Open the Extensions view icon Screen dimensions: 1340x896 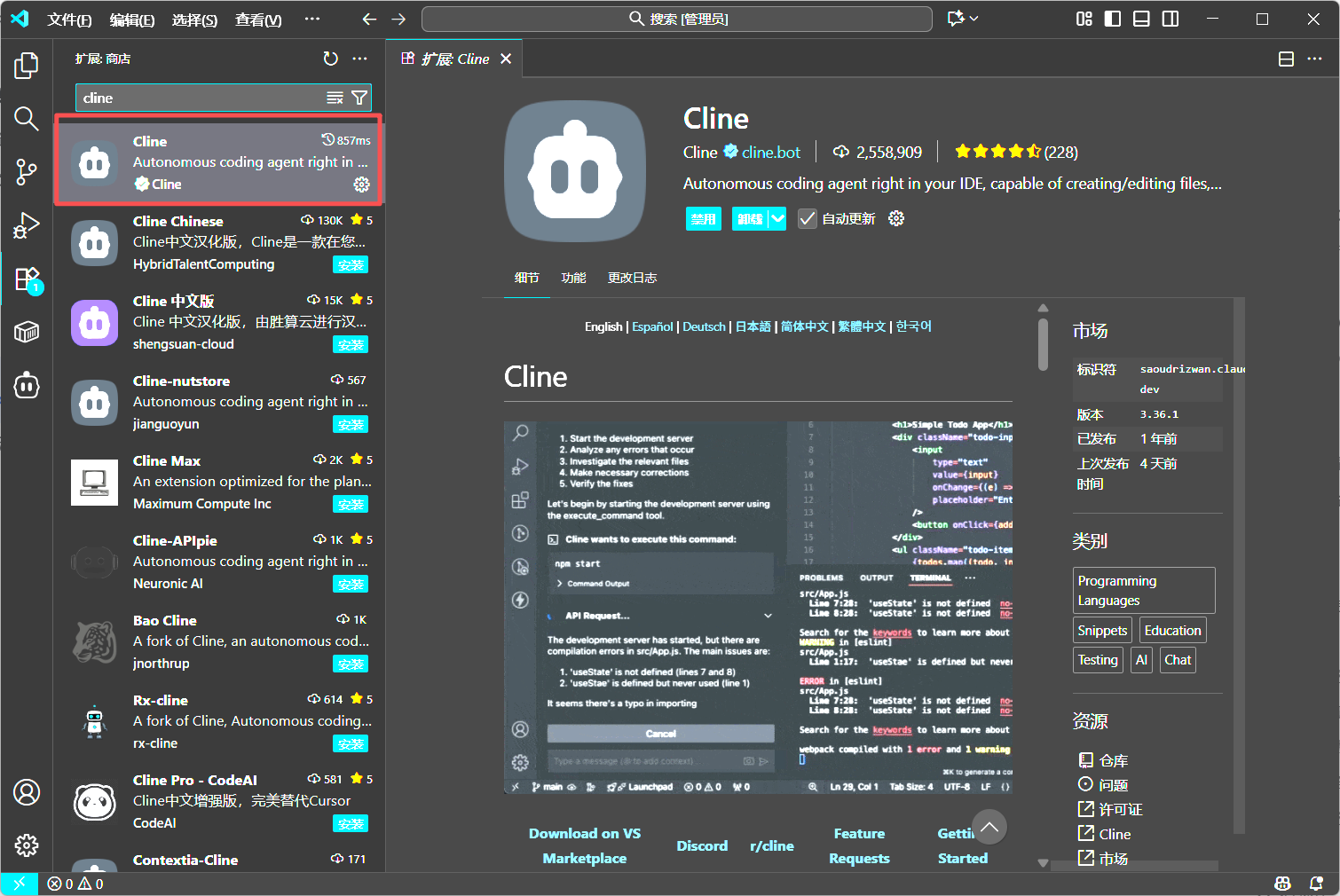click(x=27, y=279)
